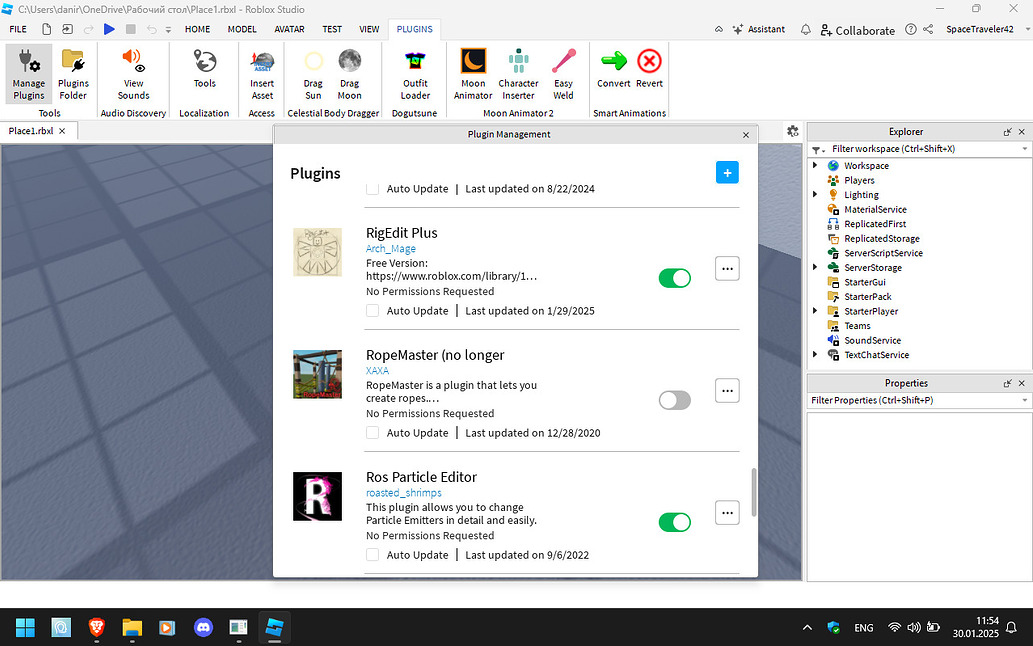Expand the StarterPlayer tree item
This screenshot has height=646, width=1033.
pos(815,311)
